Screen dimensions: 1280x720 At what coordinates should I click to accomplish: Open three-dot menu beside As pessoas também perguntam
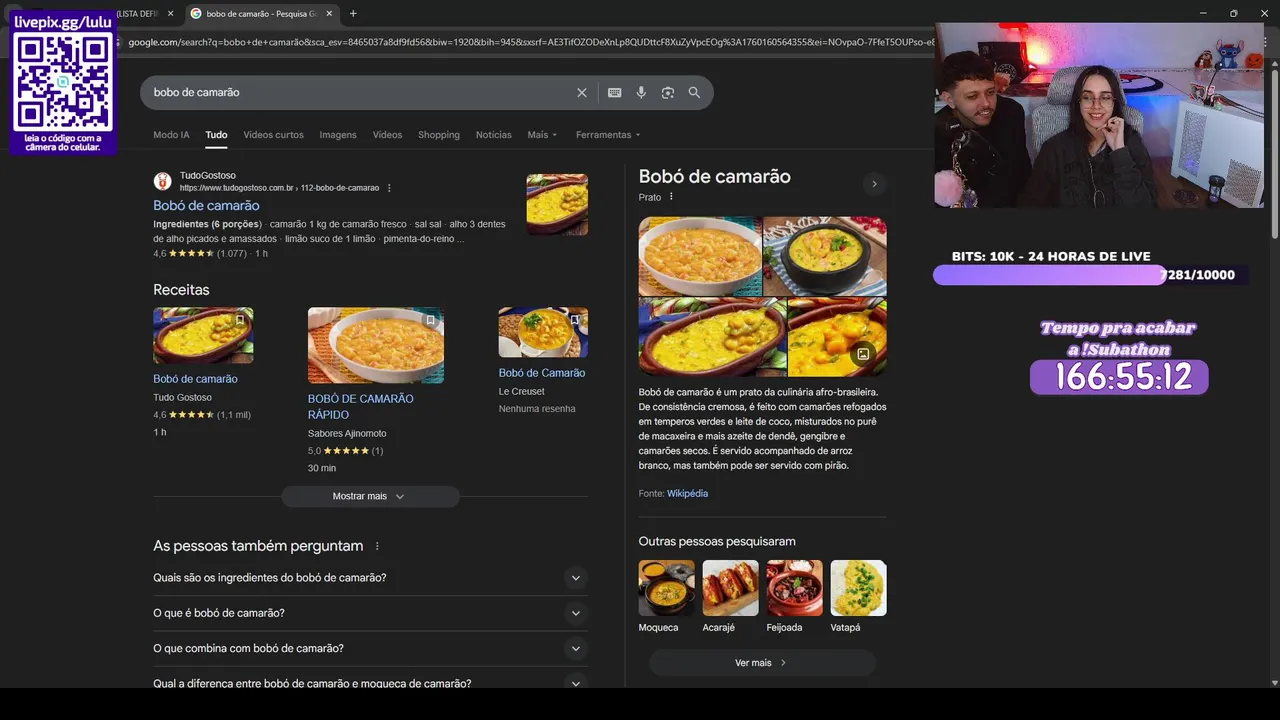(x=377, y=546)
